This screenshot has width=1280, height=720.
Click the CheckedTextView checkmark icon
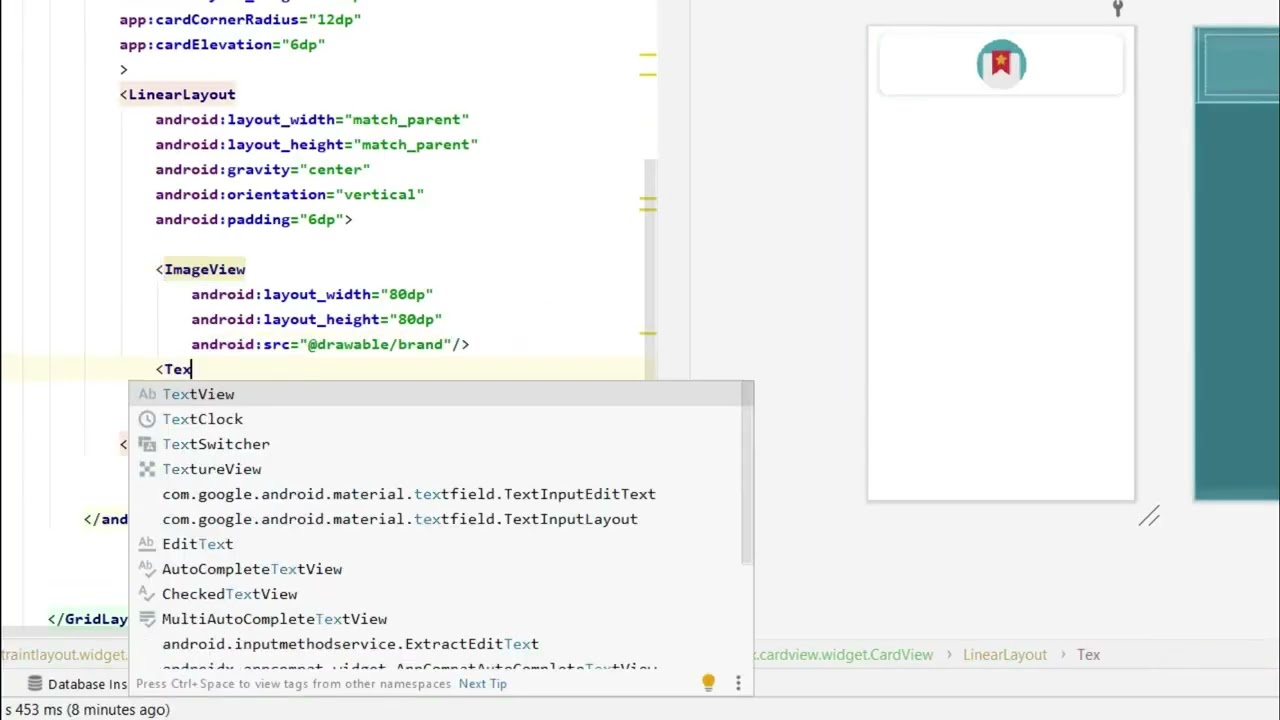[147, 594]
